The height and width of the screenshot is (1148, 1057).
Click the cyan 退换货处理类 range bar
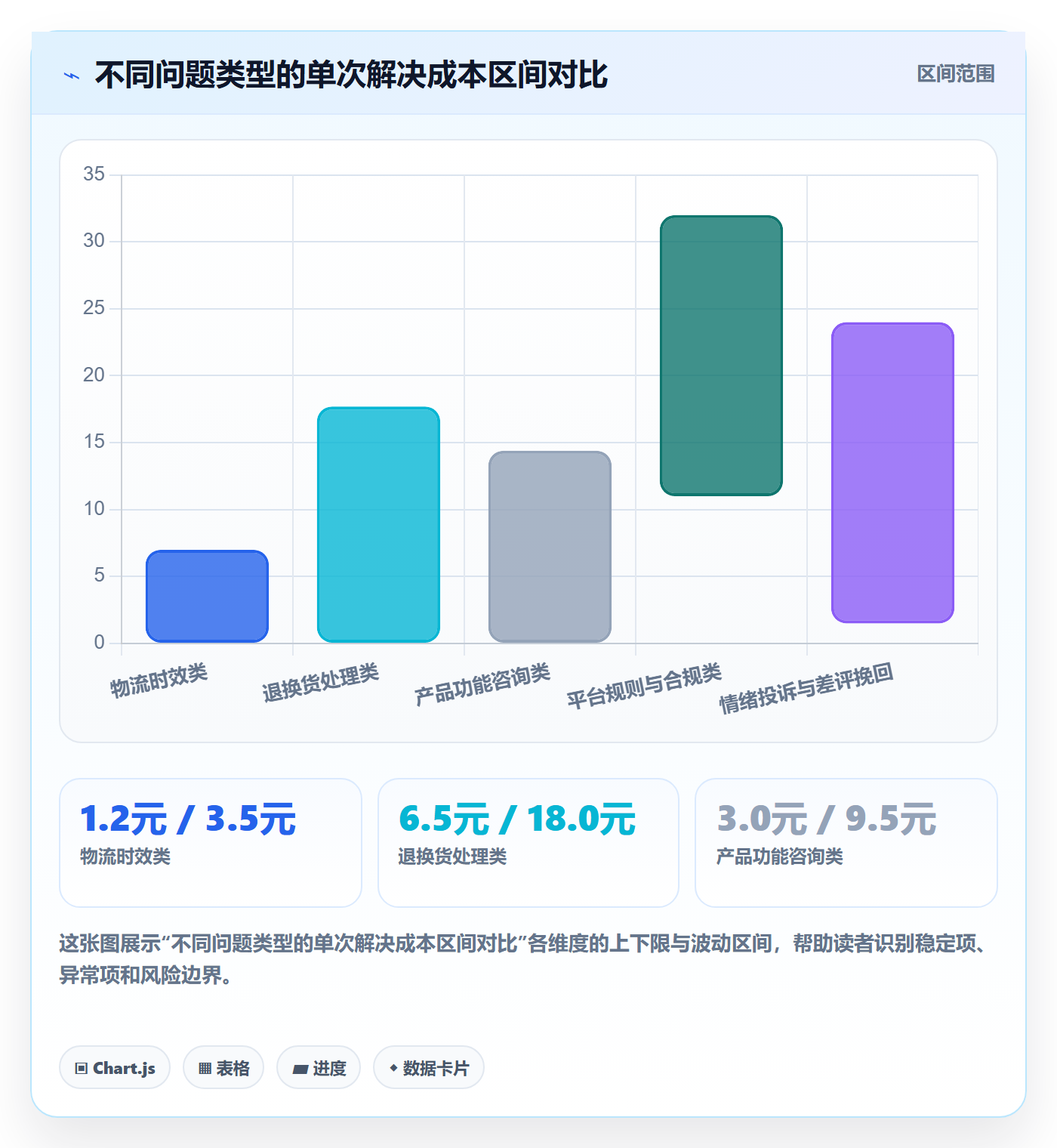click(378, 525)
